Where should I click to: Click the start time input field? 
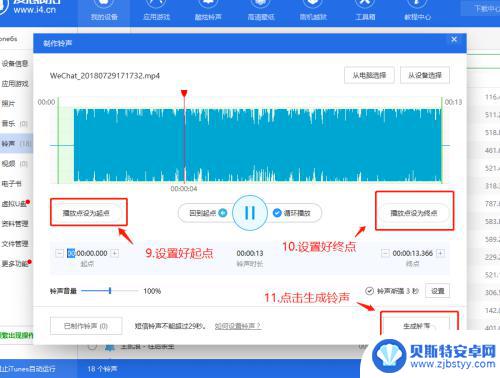87,253
